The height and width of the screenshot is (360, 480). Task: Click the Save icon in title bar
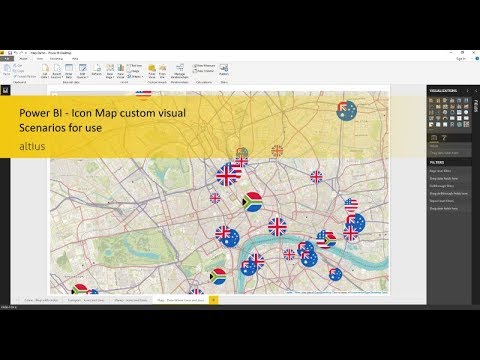(x=11, y=53)
